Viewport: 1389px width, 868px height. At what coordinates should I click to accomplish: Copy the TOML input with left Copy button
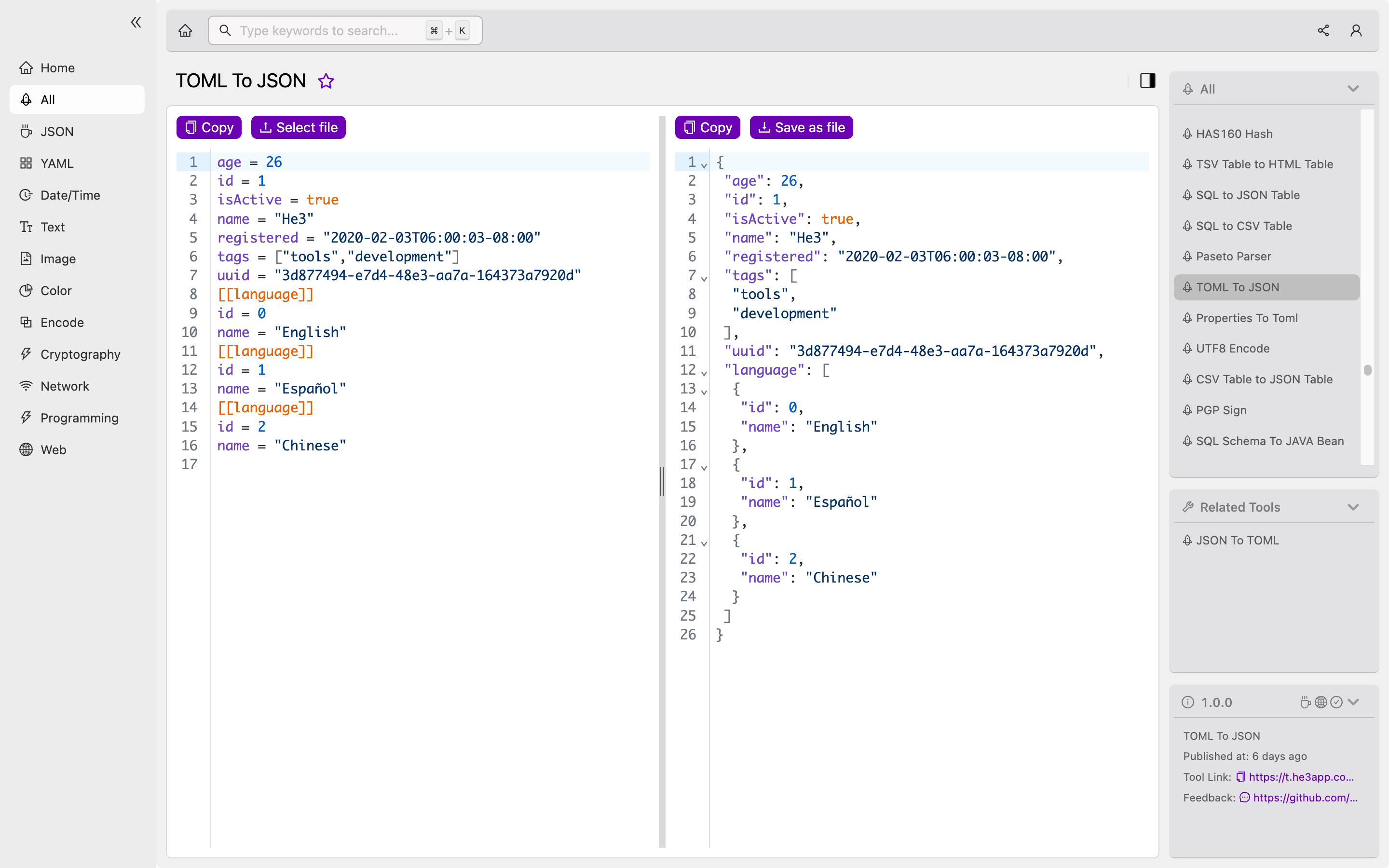tap(209, 127)
